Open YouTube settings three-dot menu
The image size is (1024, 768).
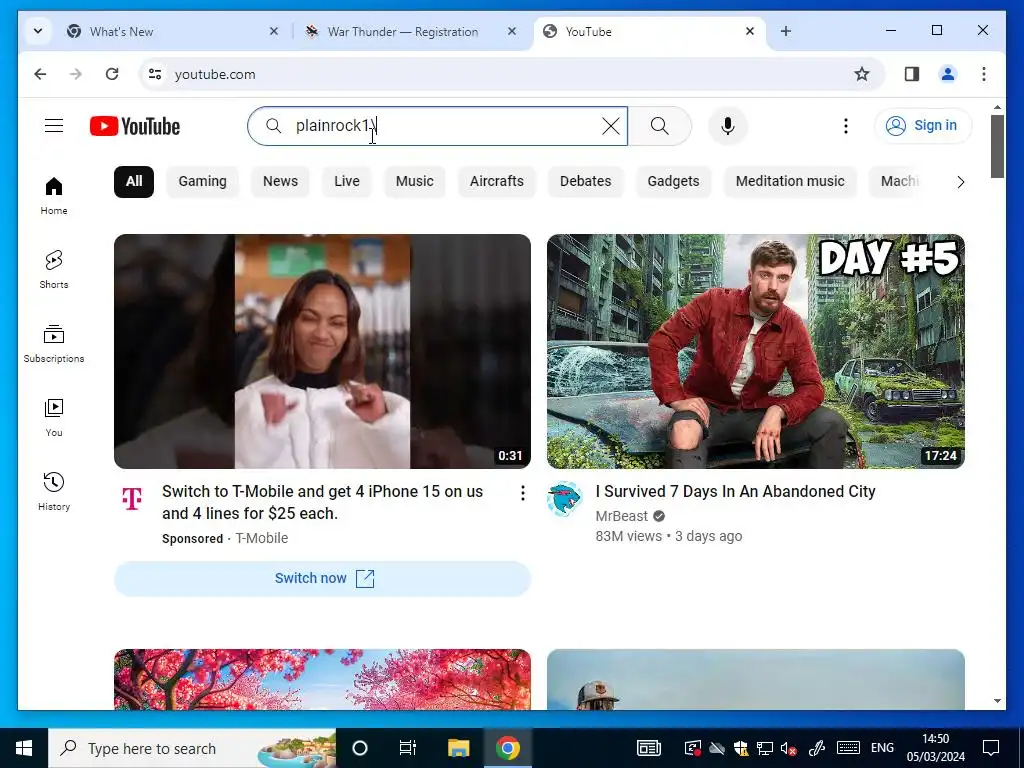(846, 126)
